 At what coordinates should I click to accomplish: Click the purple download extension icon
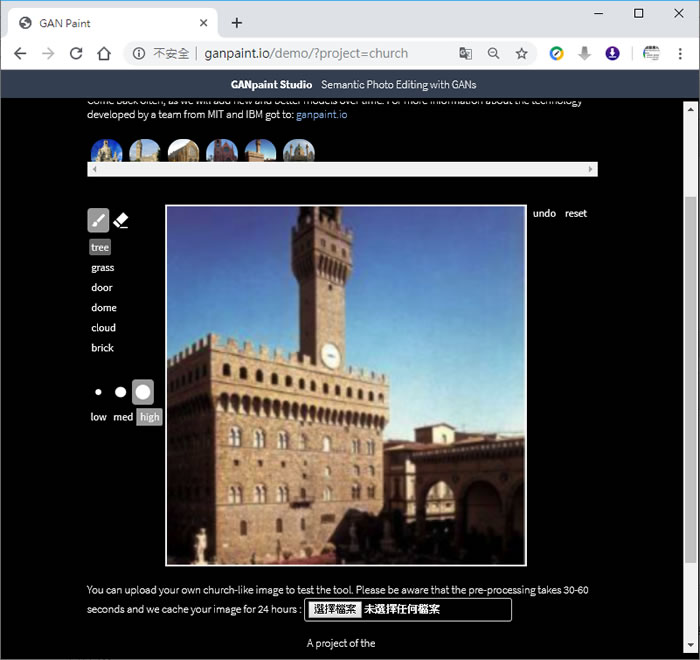point(612,54)
